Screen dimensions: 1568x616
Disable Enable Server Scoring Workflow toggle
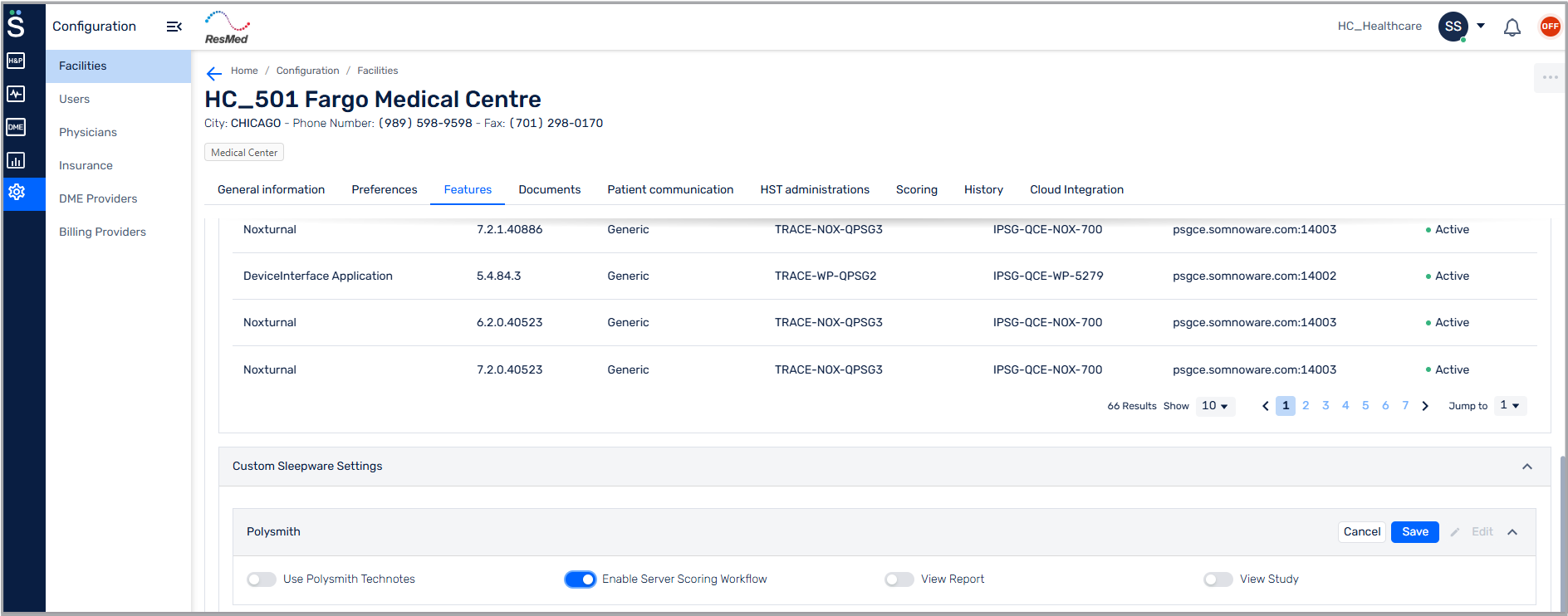point(580,579)
